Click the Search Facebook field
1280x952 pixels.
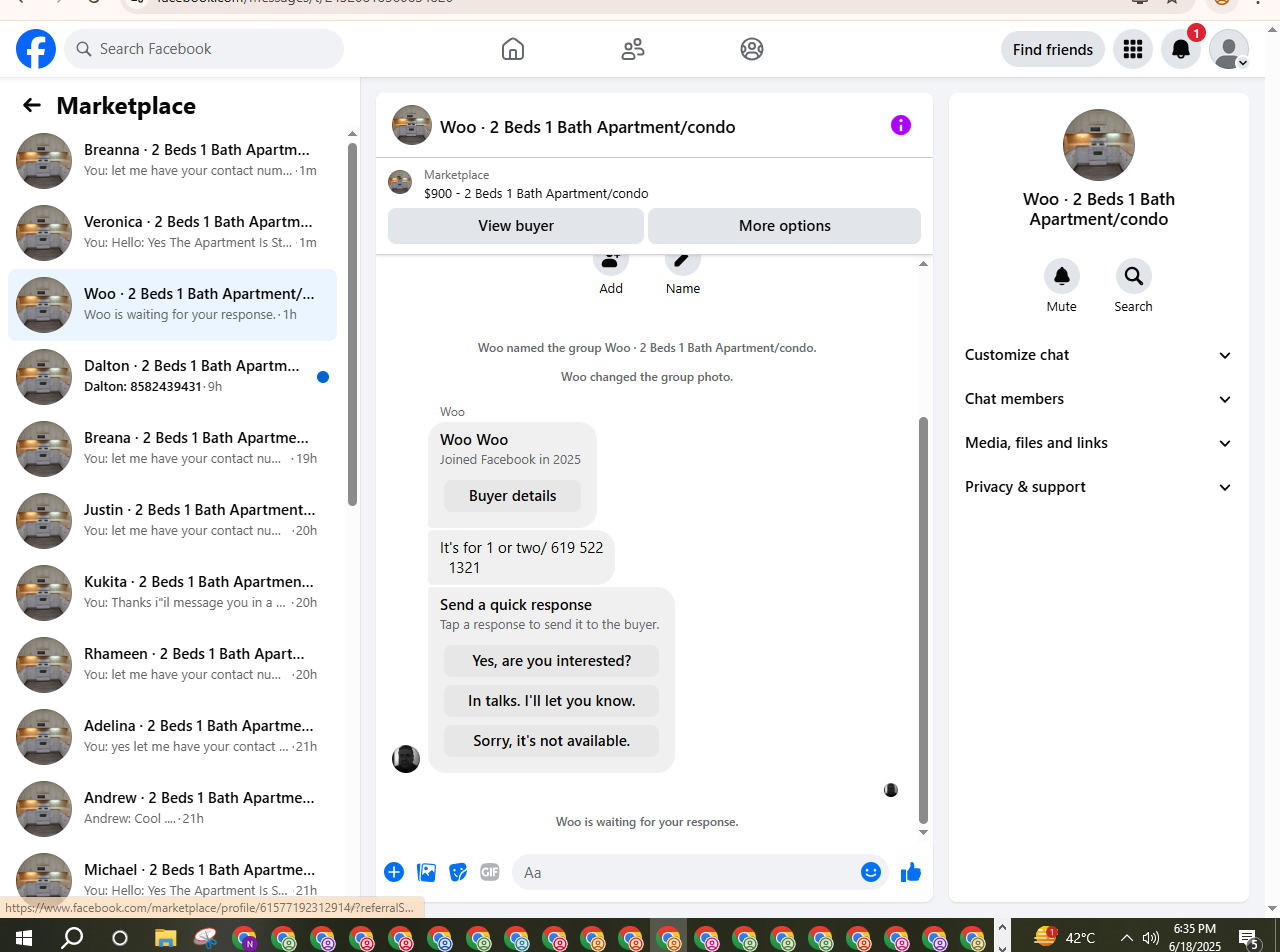tap(204, 49)
